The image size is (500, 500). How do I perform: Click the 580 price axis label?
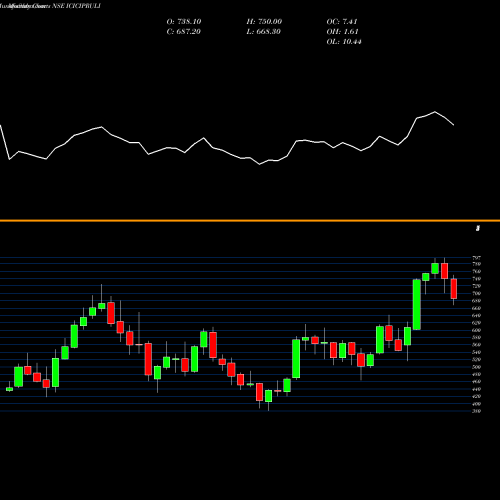click(476, 337)
